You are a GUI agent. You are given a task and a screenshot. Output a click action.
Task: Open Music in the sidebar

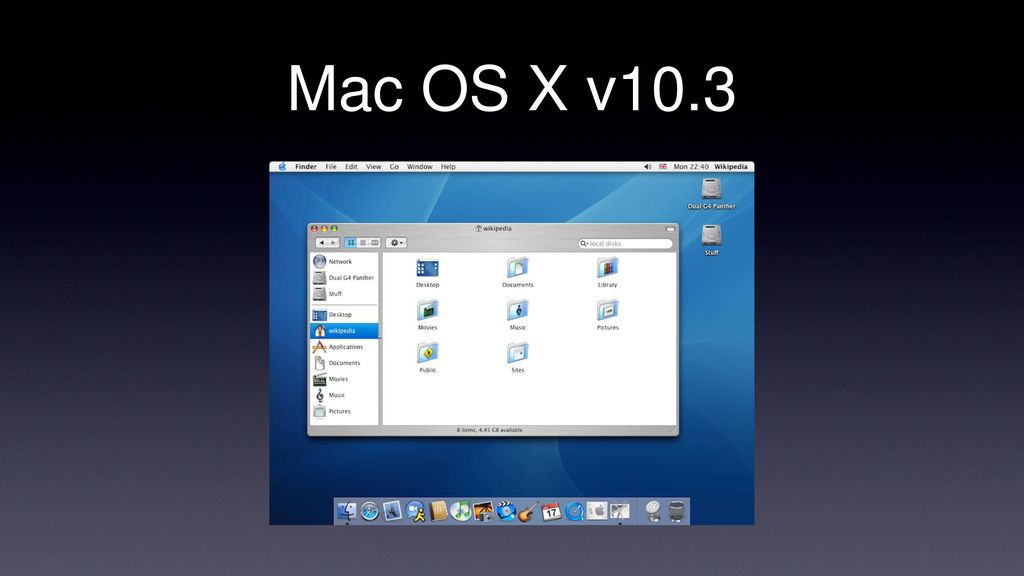pos(344,395)
